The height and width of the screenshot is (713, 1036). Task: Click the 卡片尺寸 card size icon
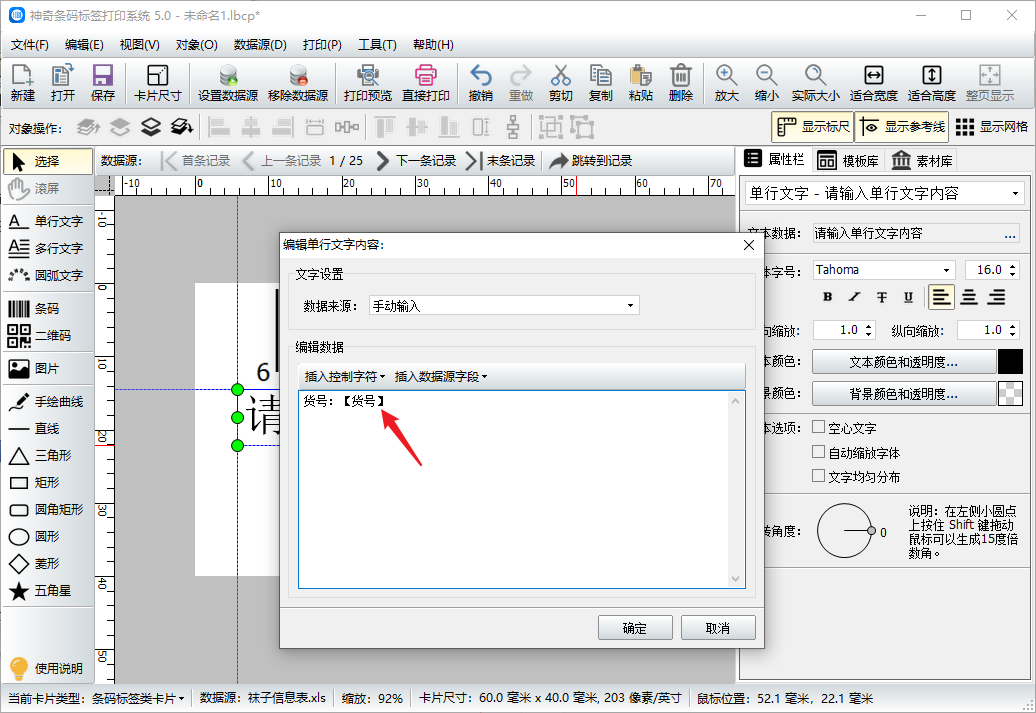click(157, 83)
